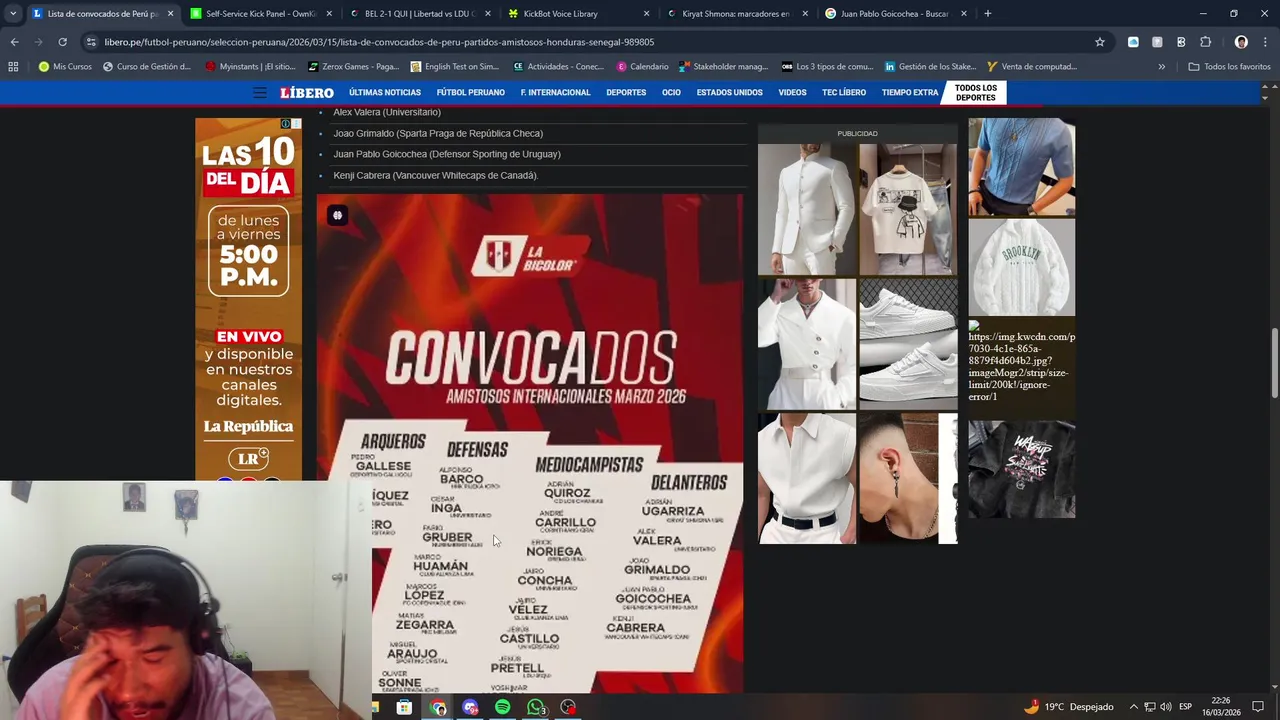Viewport: 1280px width, 720px height.
Task: Open ÚLTIMAS NOTICIAS menu section
Action: point(385,92)
